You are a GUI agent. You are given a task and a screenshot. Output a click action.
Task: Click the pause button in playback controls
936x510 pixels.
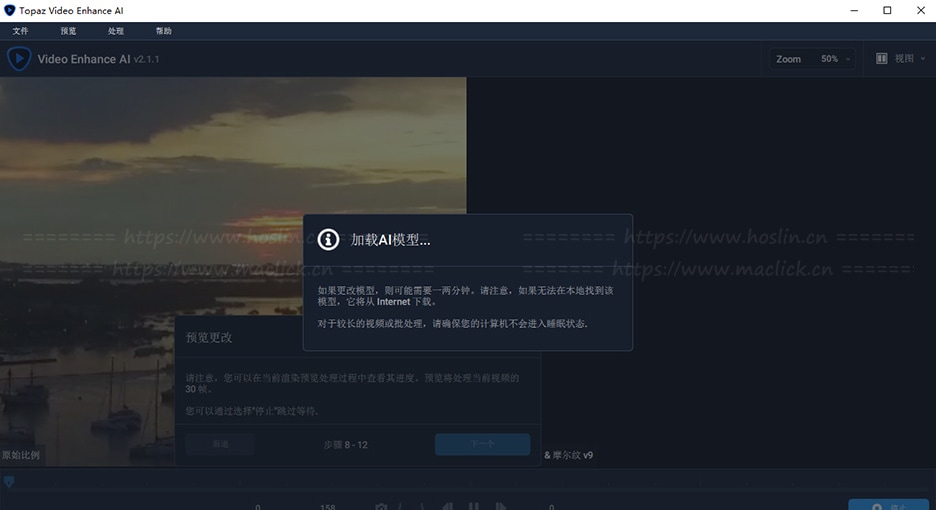pyautogui.click(x=473, y=507)
